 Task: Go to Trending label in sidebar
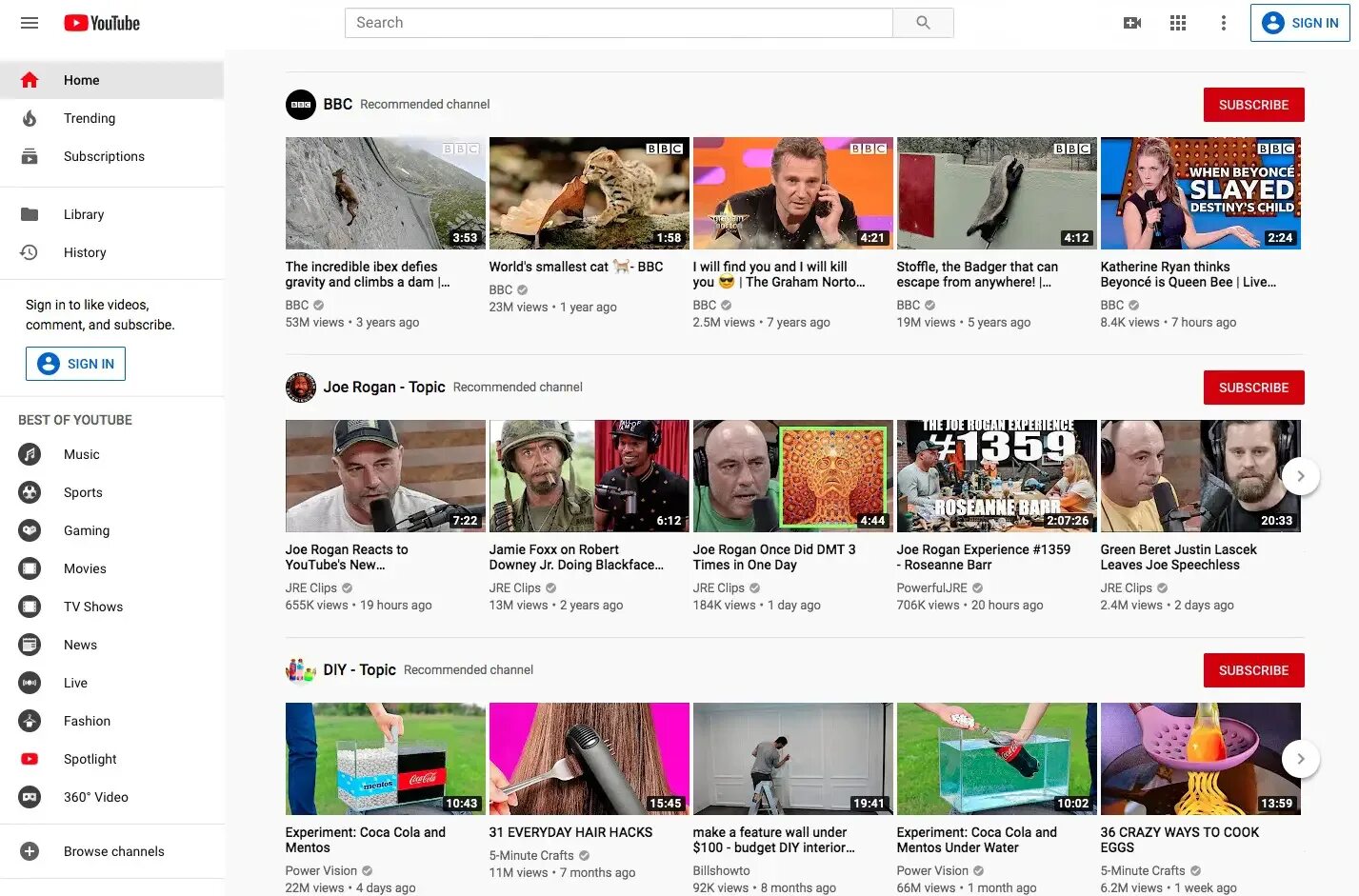(90, 118)
